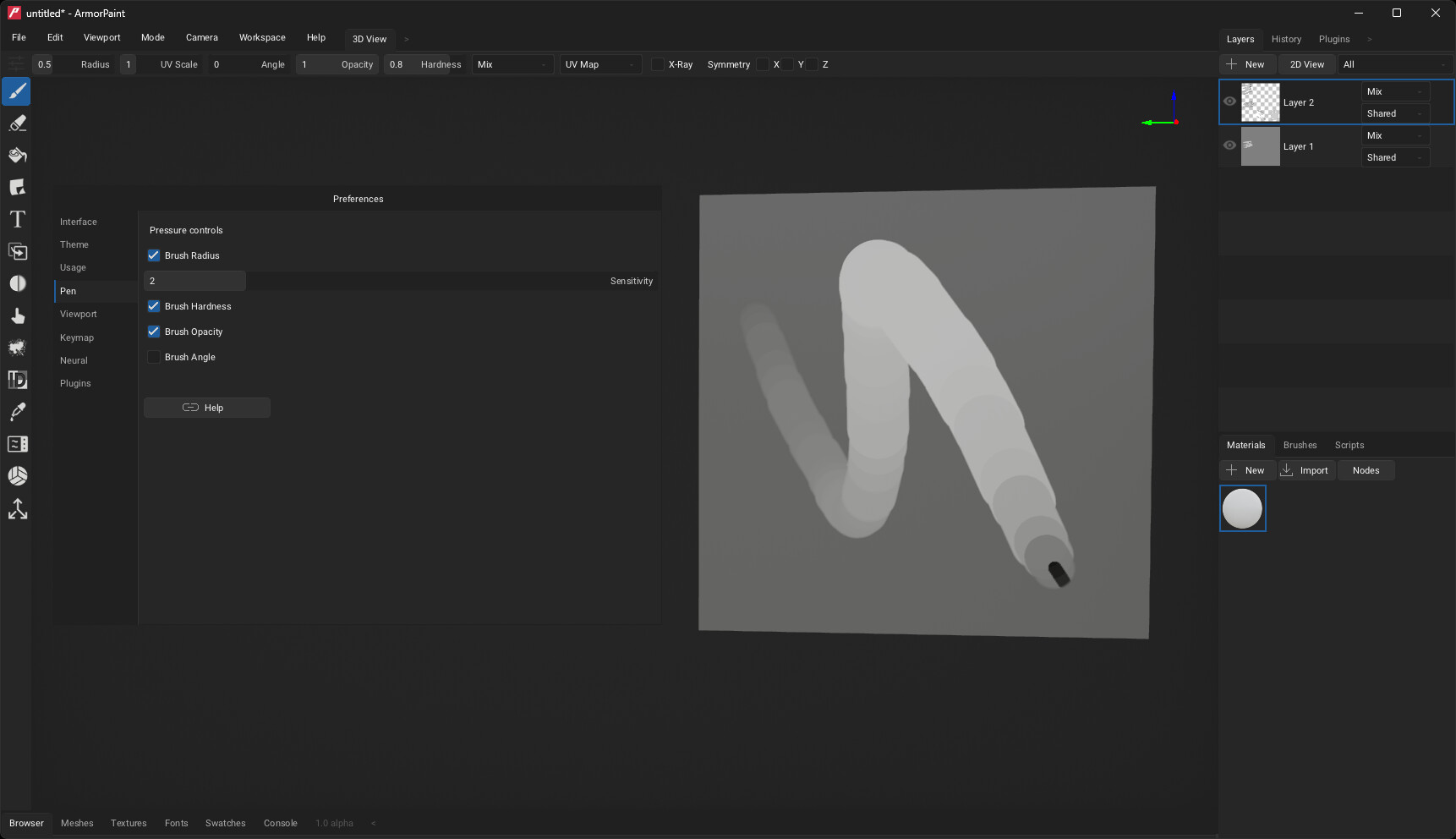The width and height of the screenshot is (1456, 839).
Task: Disable Brush Radius pressure control
Action: [154, 255]
